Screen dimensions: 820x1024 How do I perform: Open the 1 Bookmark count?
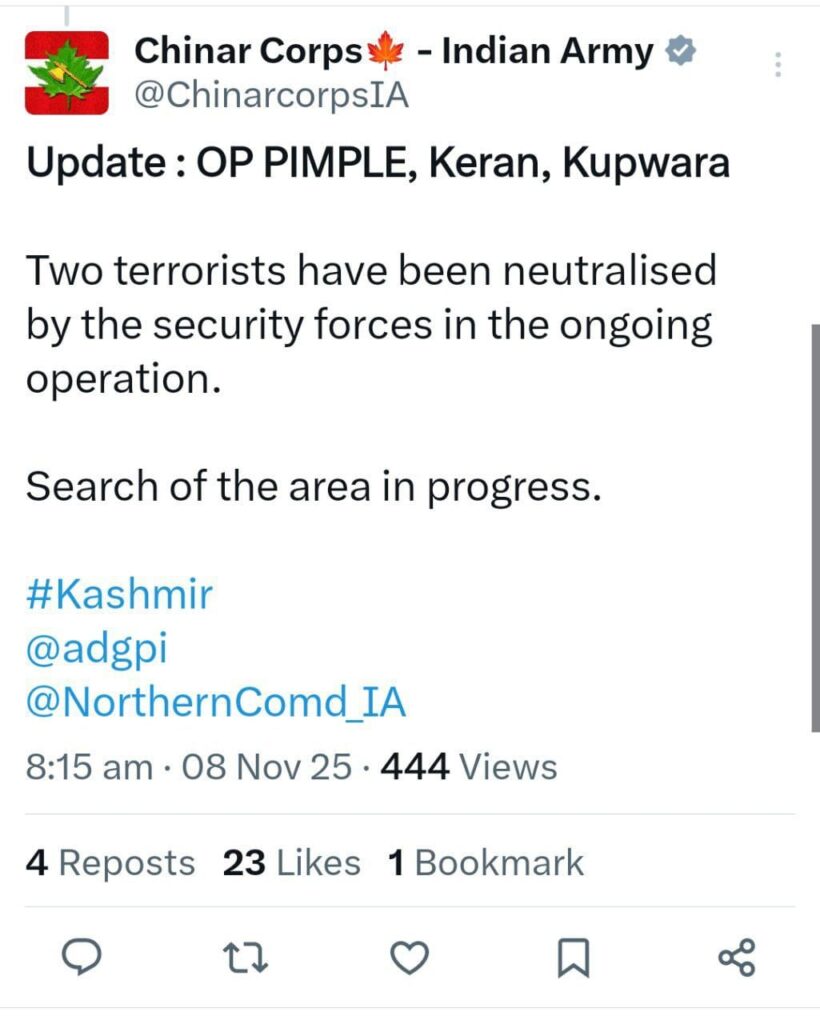click(x=486, y=862)
